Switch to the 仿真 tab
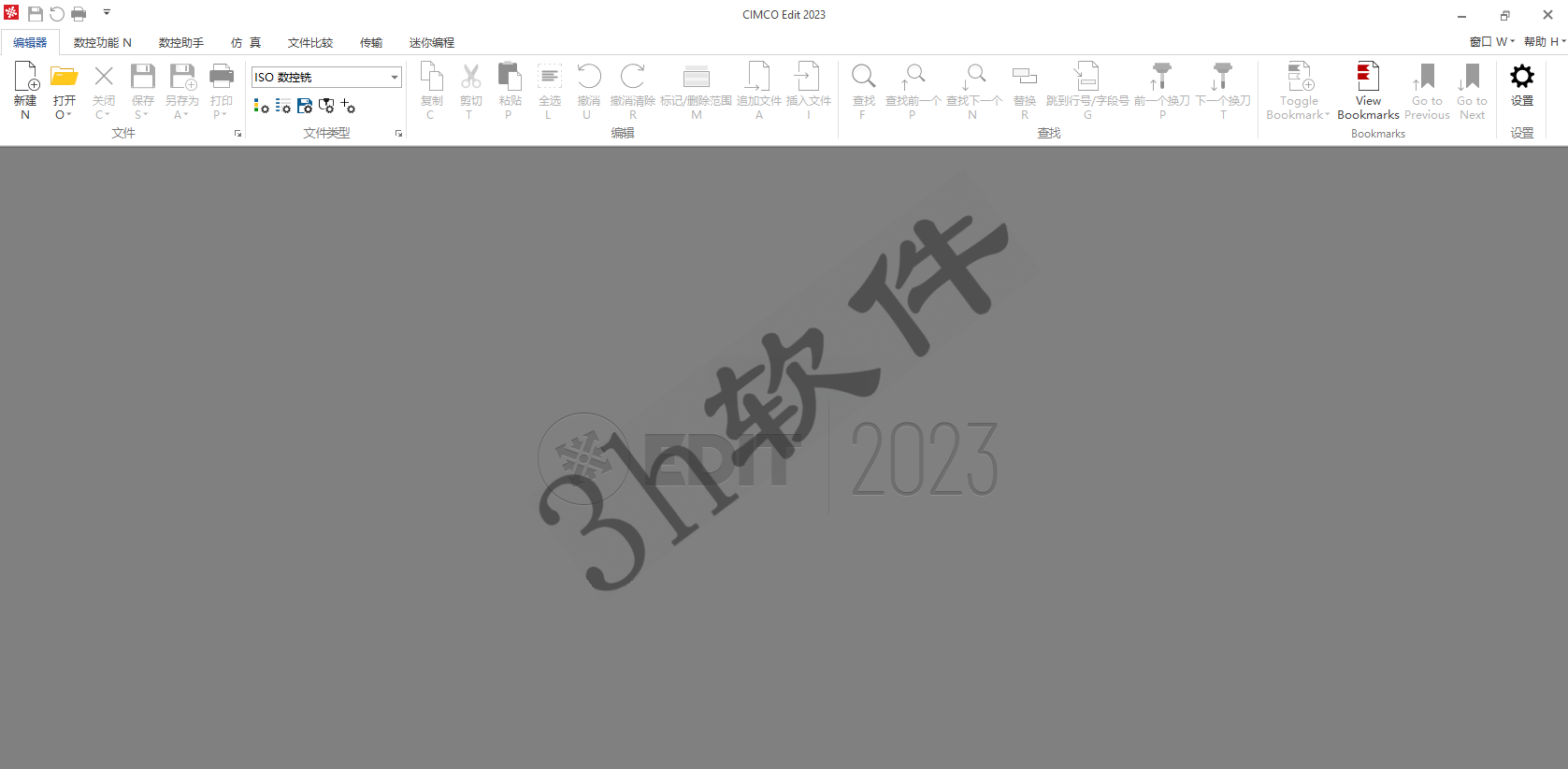Viewport: 1568px width, 769px height. (x=246, y=42)
